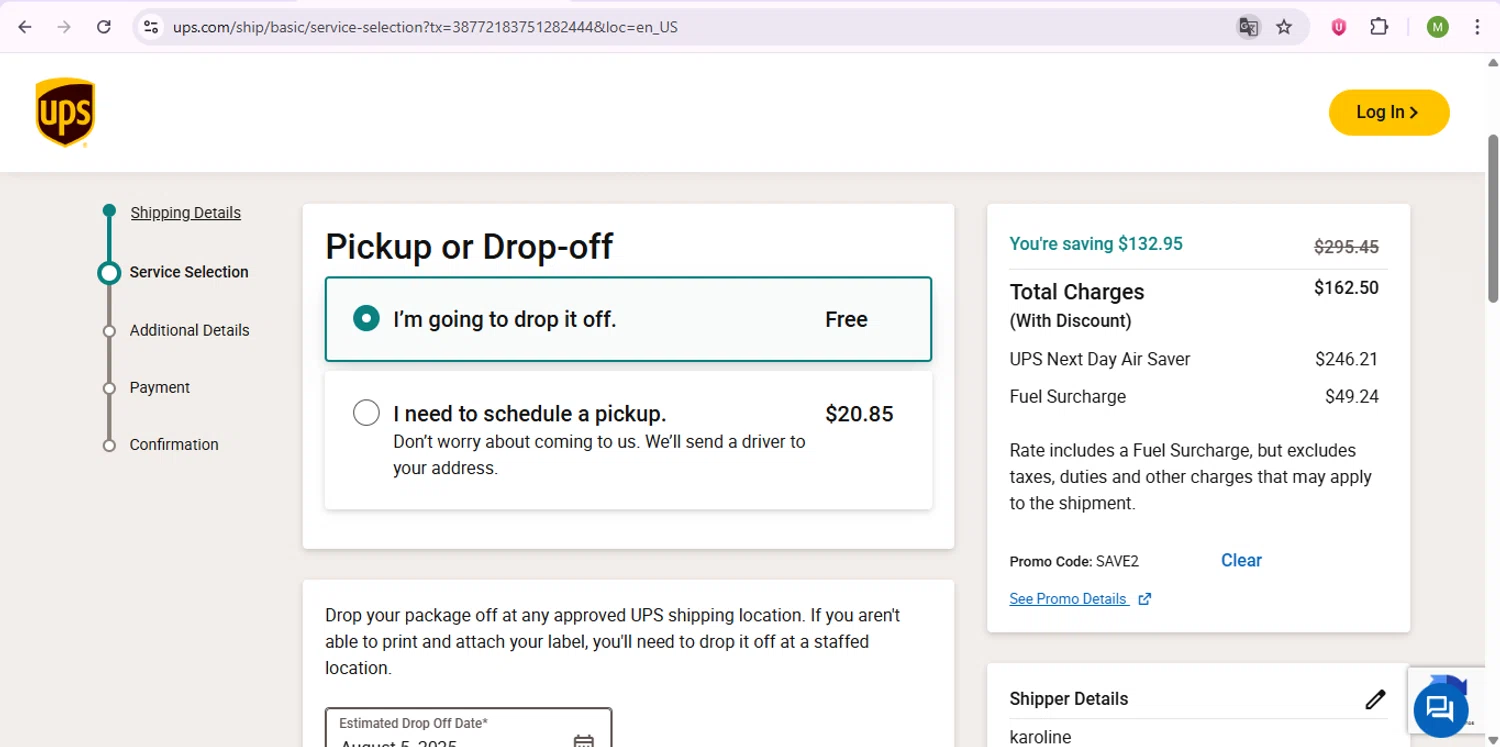Open calendar icon for drop off date
1500x747 pixels.
[584, 741]
